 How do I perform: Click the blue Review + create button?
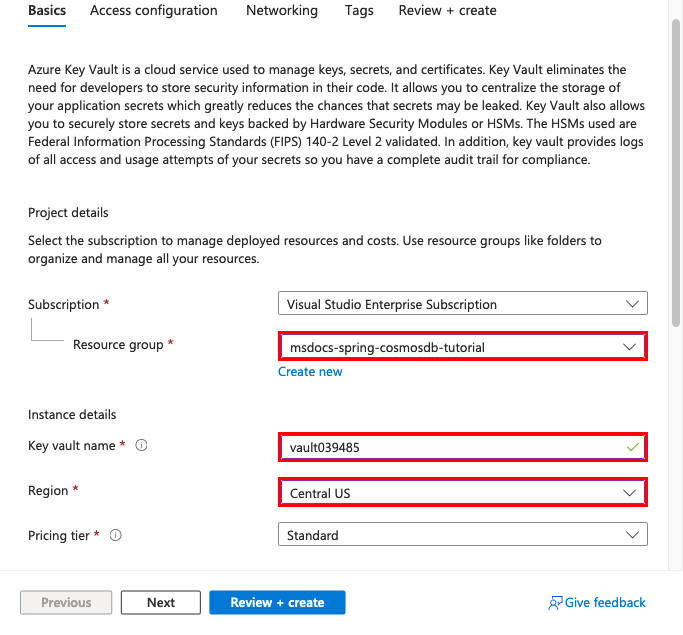[x=277, y=602]
